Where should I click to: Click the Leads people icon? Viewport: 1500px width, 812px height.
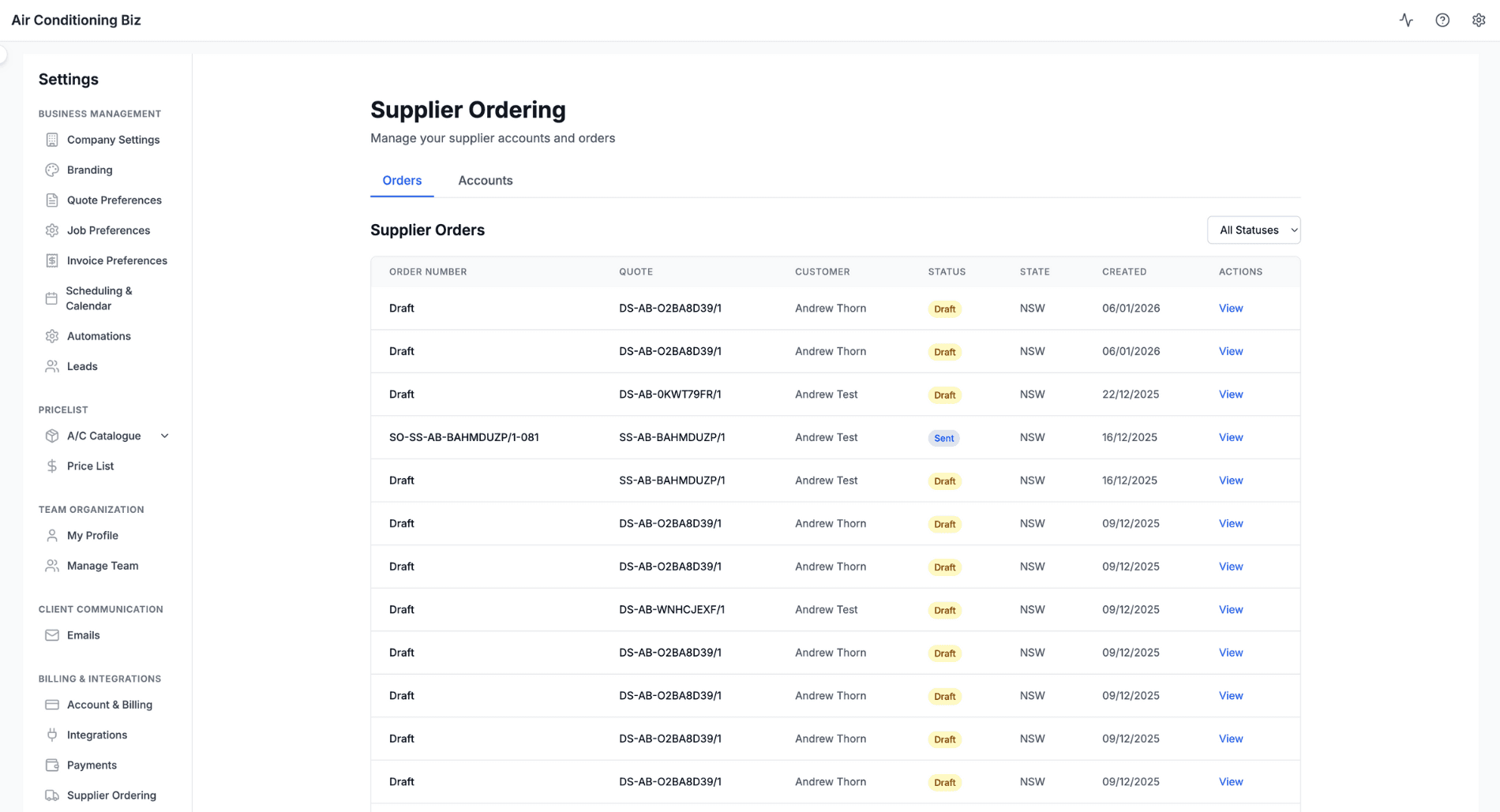point(51,366)
